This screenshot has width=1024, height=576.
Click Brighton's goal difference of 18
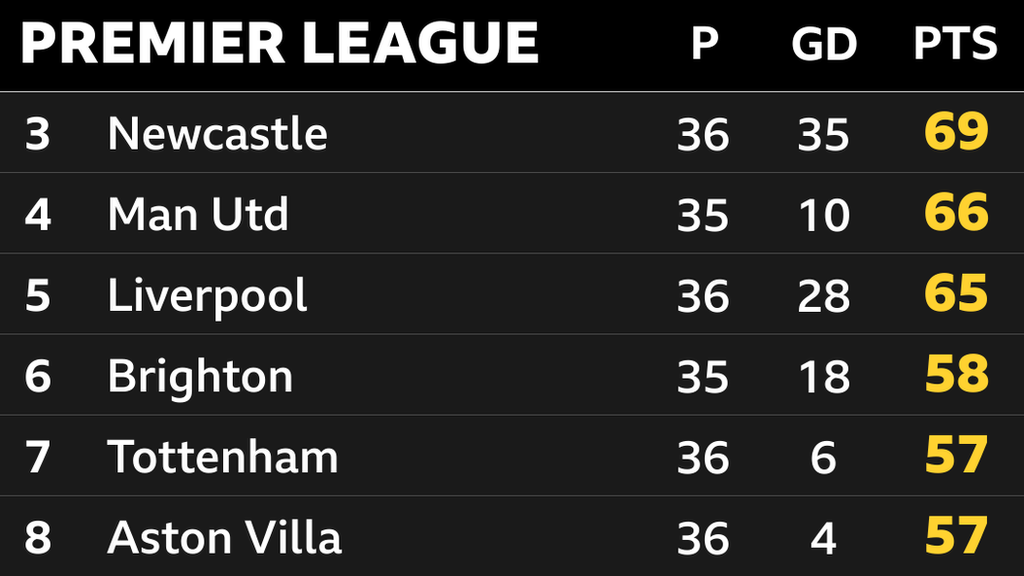click(x=824, y=377)
